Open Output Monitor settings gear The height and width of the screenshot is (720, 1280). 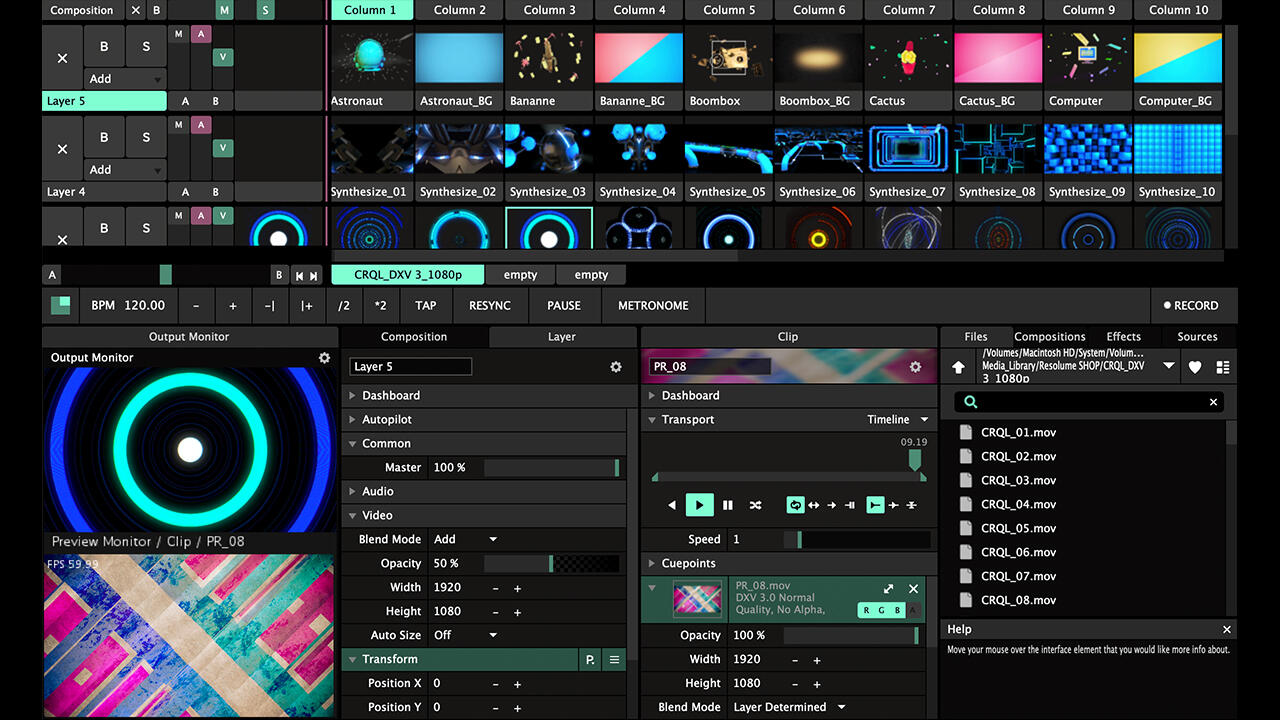(324, 358)
